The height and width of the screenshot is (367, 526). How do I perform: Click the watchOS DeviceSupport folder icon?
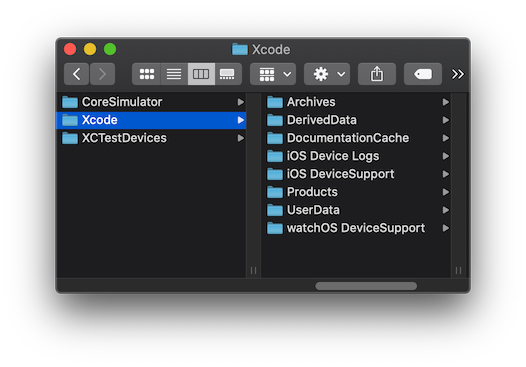tap(275, 228)
